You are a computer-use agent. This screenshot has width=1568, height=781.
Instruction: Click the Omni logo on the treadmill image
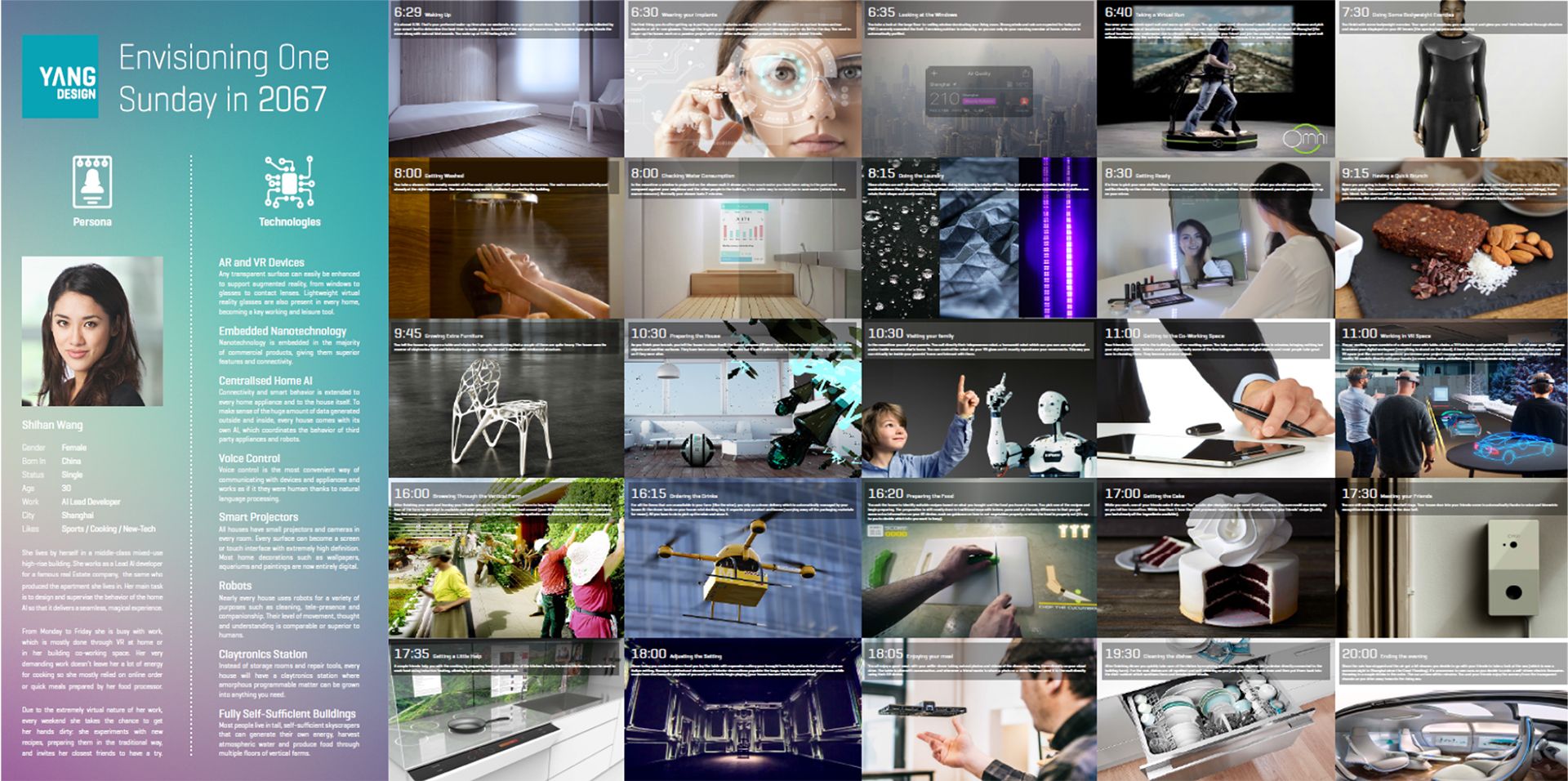pos(1304,138)
